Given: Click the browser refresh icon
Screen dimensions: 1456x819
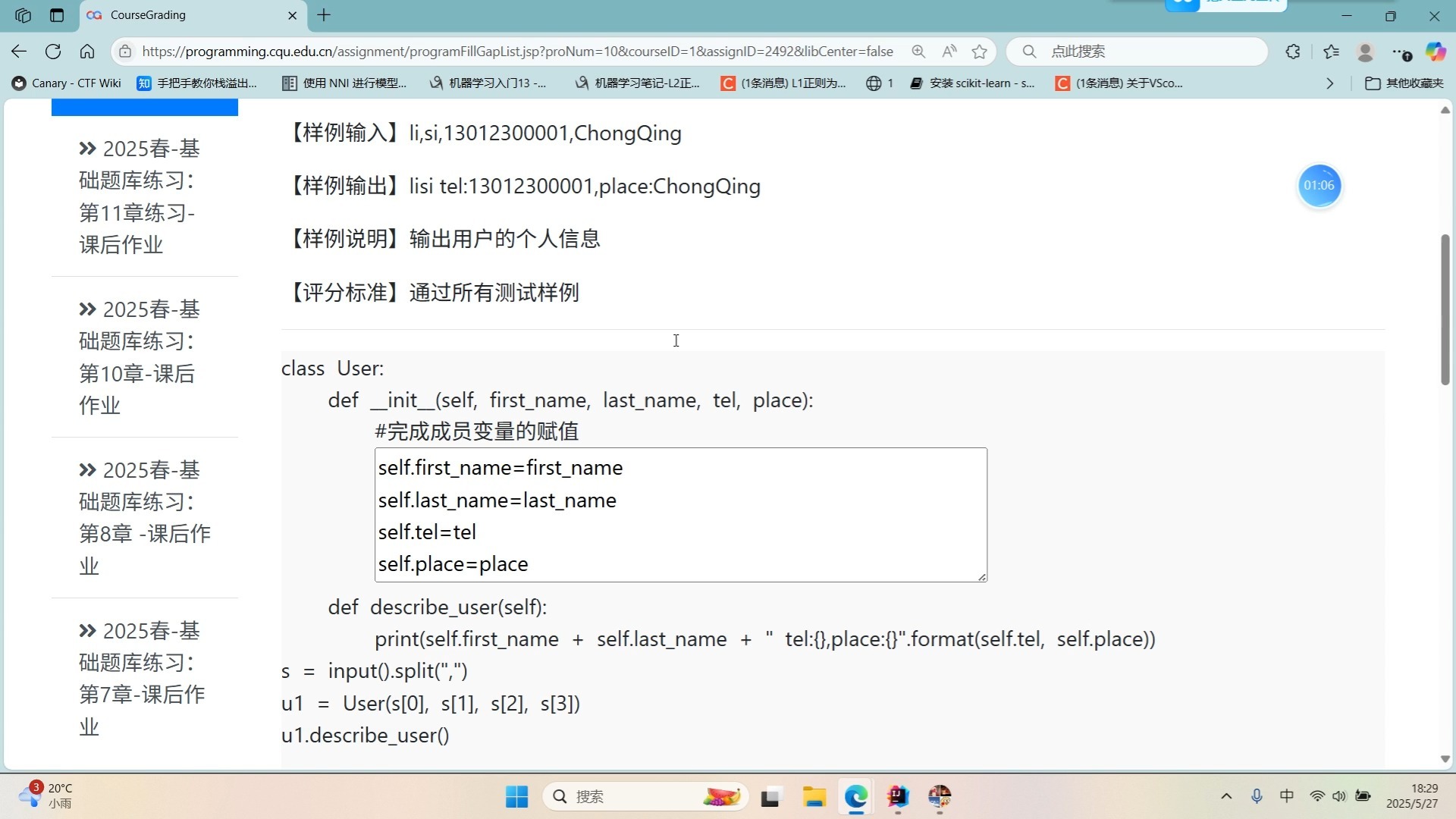Looking at the screenshot, I should 53,52.
